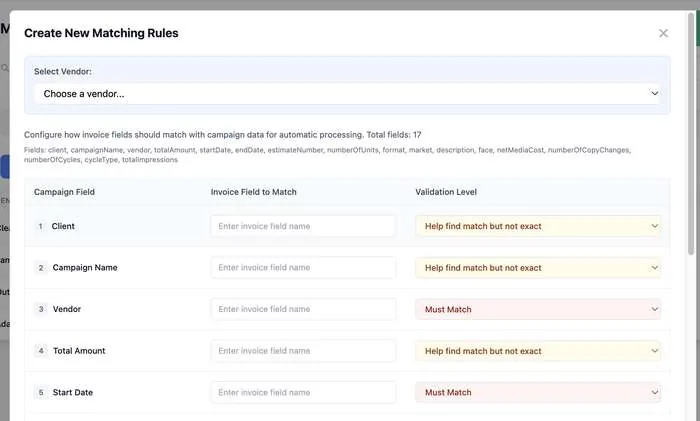Image resolution: width=700 pixels, height=421 pixels.
Task: Click the Campaign Field column header
Action: (64, 192)
